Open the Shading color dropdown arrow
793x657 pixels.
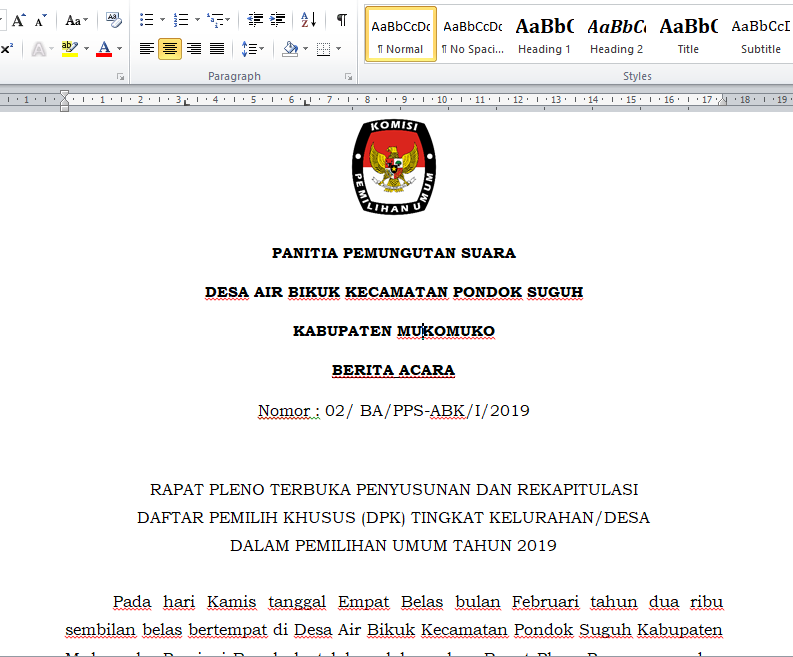coord(305,49)
